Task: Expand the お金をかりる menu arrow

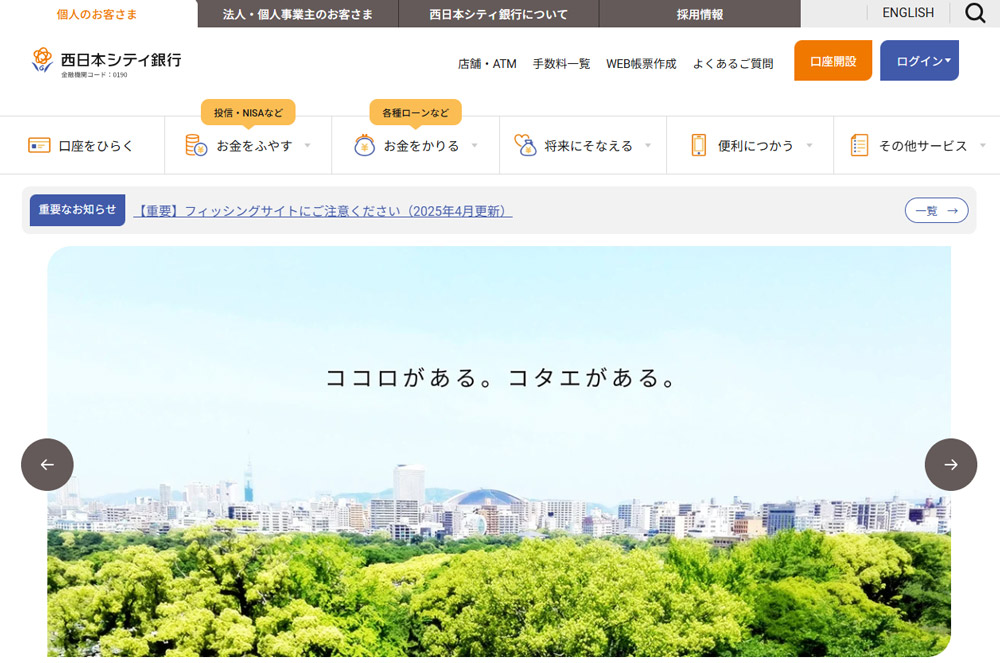Action: coord(474,145)
